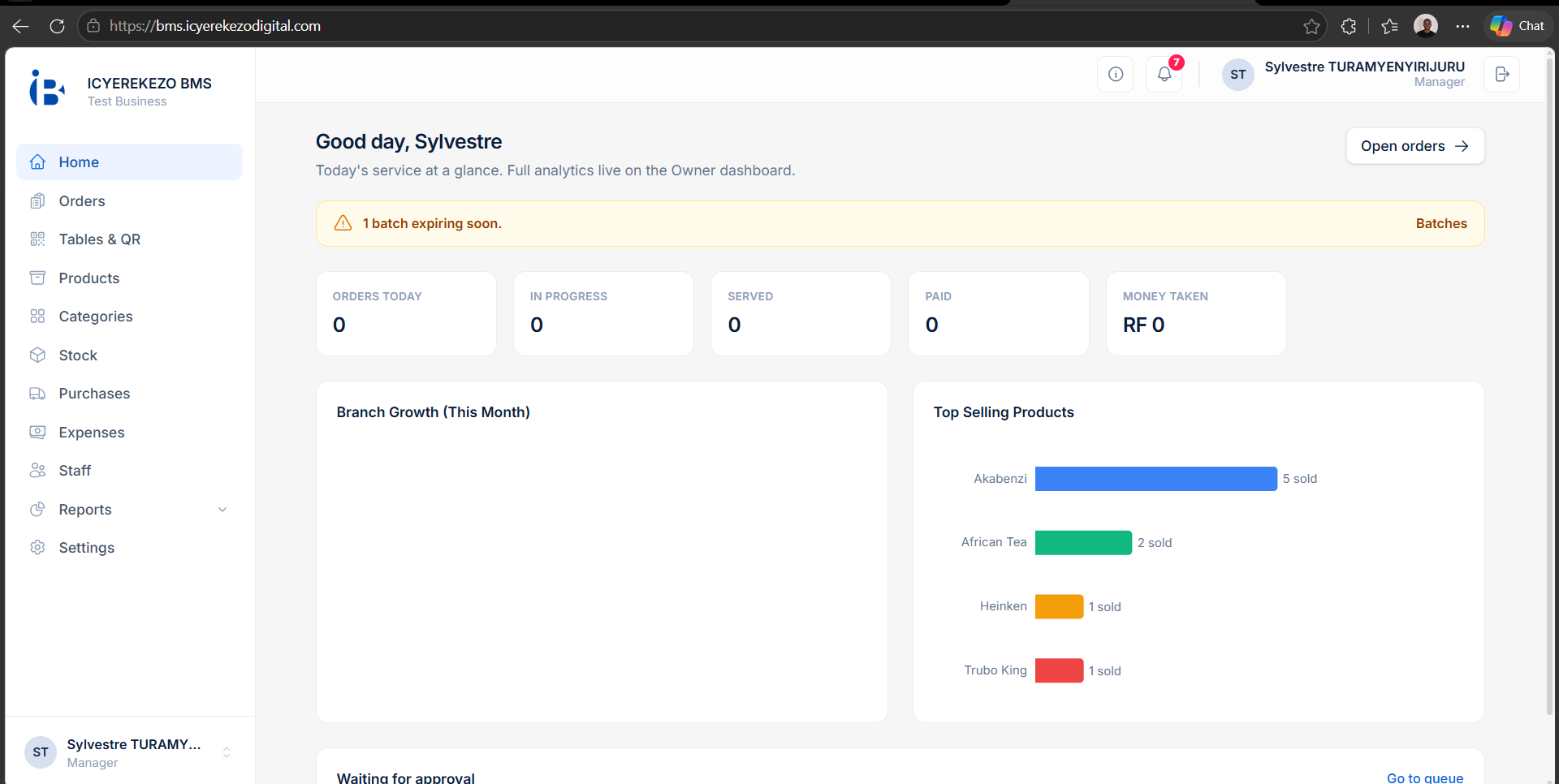
Task: Follow the Batches link in alert
Action: tap(1441, 223)
